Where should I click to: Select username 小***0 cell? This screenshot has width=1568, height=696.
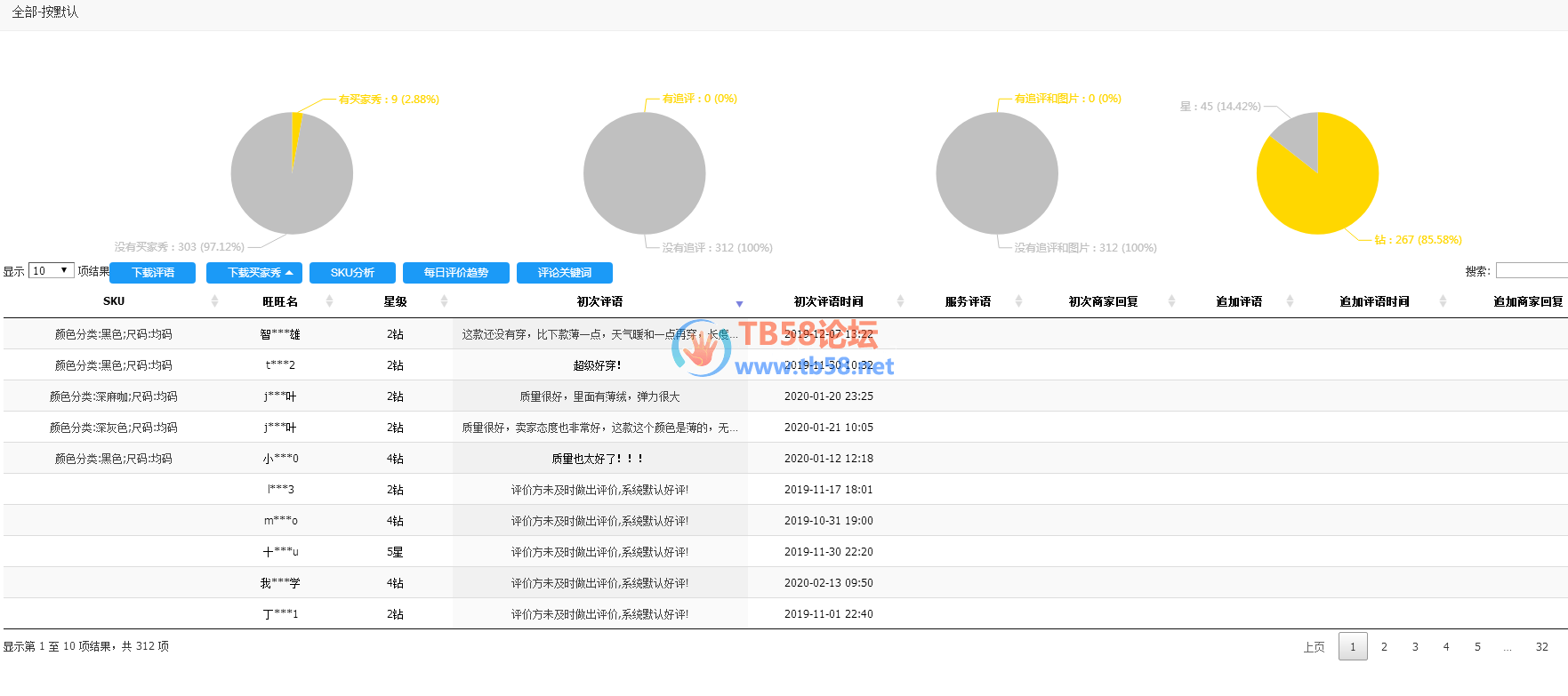click(x=280, y=459)
